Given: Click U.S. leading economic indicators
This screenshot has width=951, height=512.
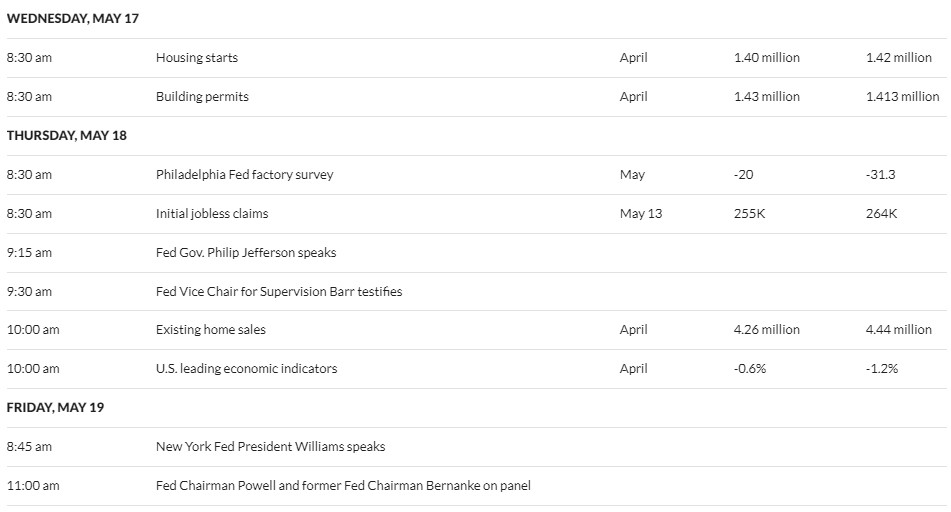Looking at the screenshot, I should point(246,368).
